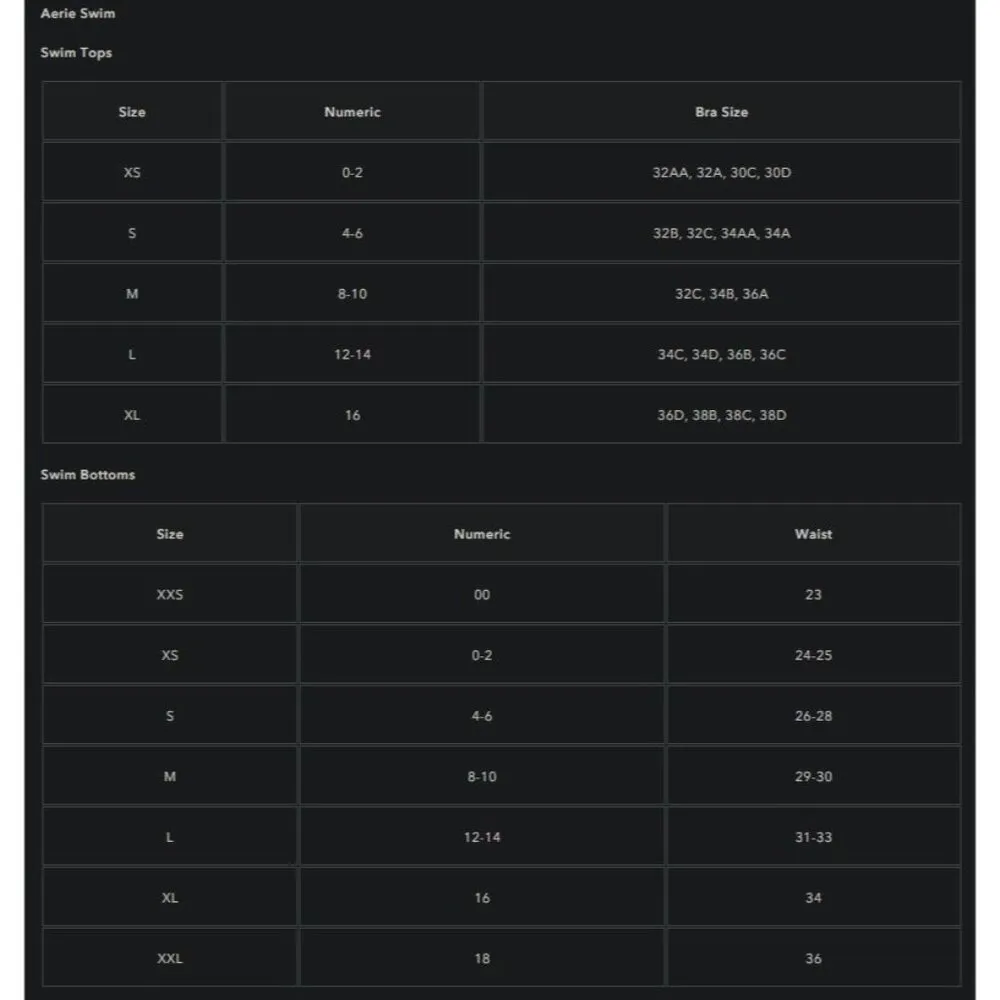
Task: Click the 34C, 34D, 36B, 36C cell
Action: pyautogui.click(x=721, y=355)
